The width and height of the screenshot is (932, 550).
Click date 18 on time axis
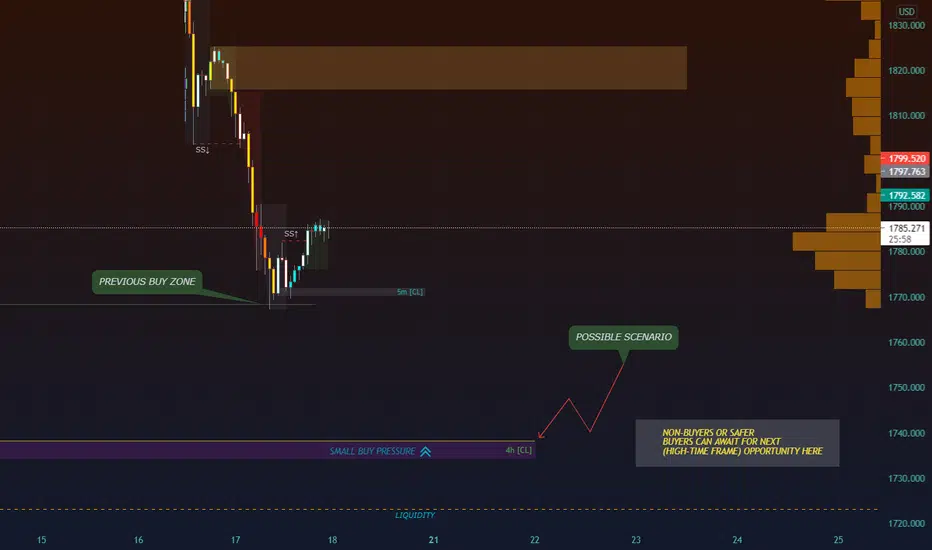tap(332, 540)
